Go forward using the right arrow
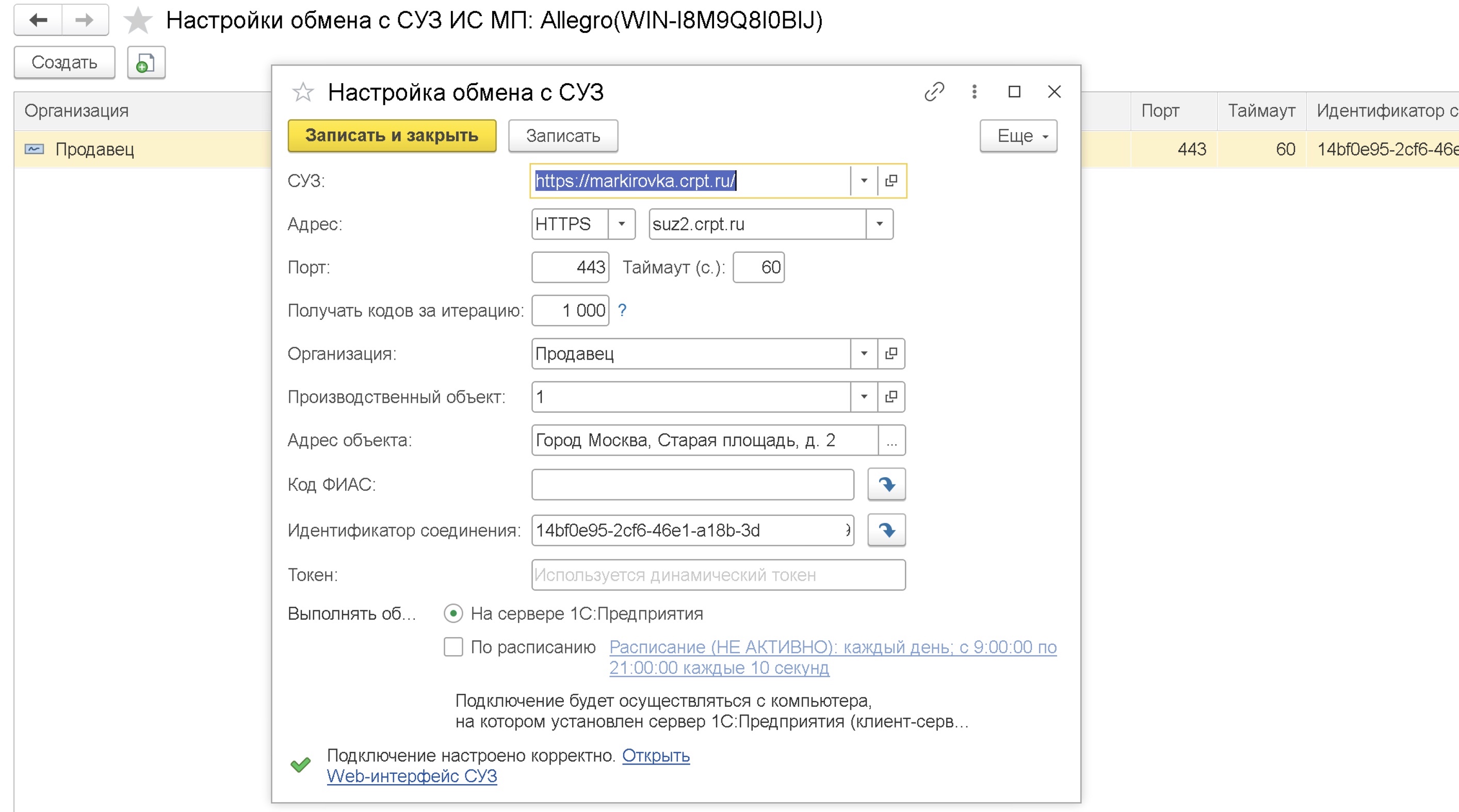The height and width of the screenshot is (812, 1459). [85, 21]
